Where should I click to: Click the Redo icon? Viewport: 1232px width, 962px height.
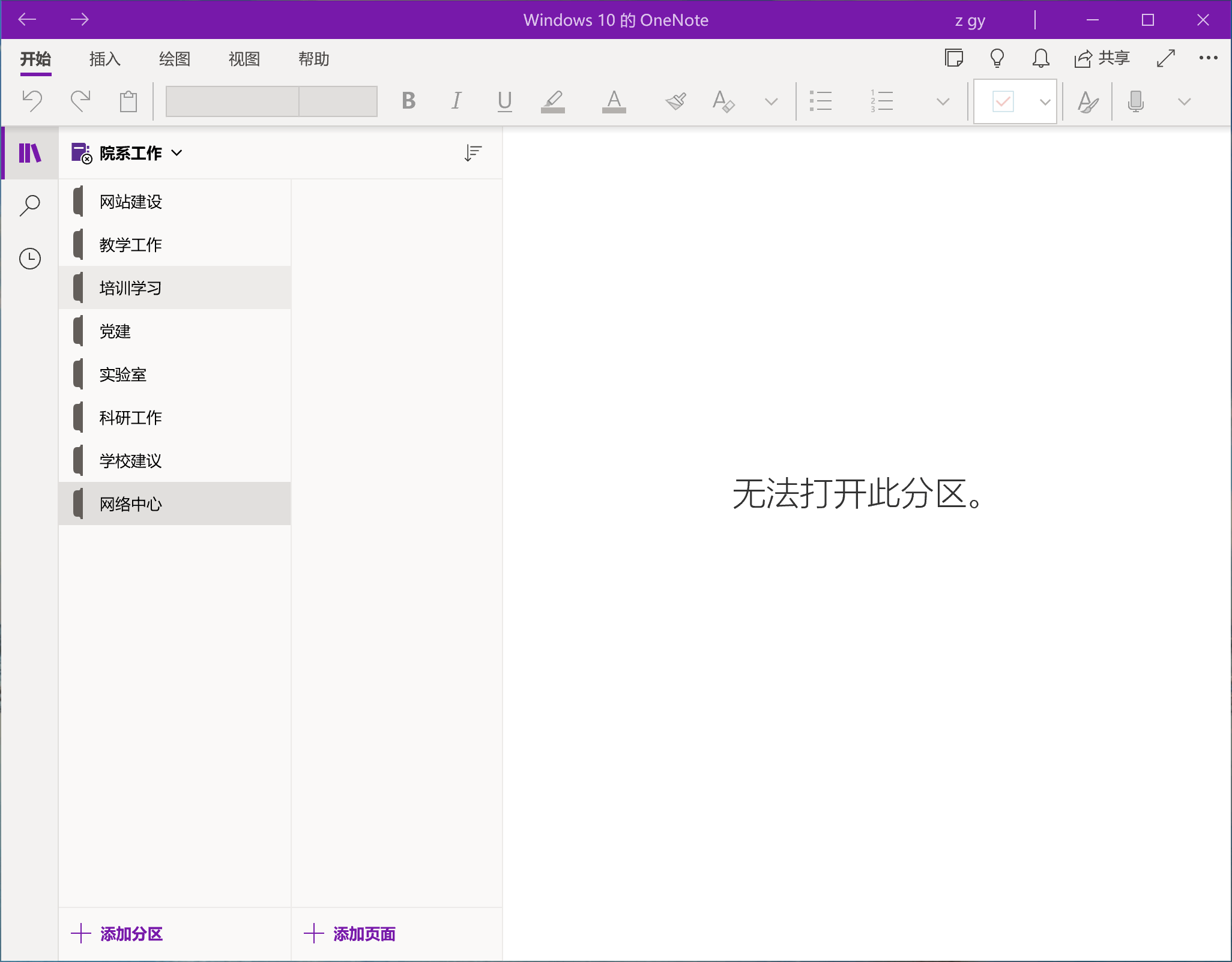point(80,101)
